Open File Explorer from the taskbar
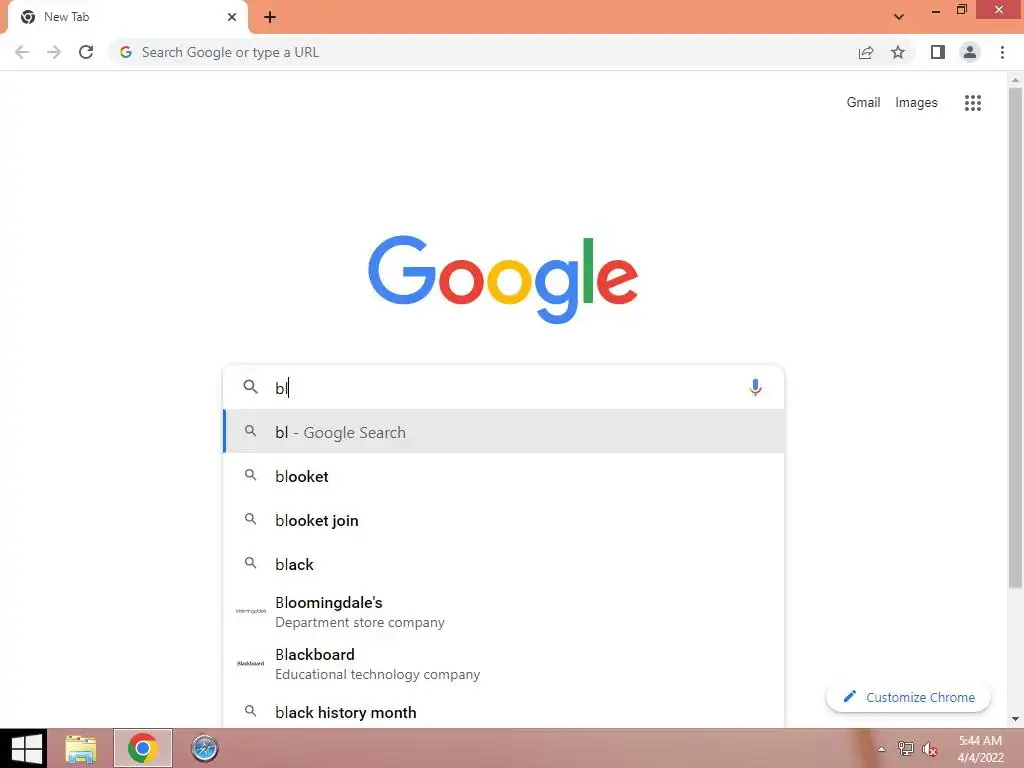 (x=81, y=748)
